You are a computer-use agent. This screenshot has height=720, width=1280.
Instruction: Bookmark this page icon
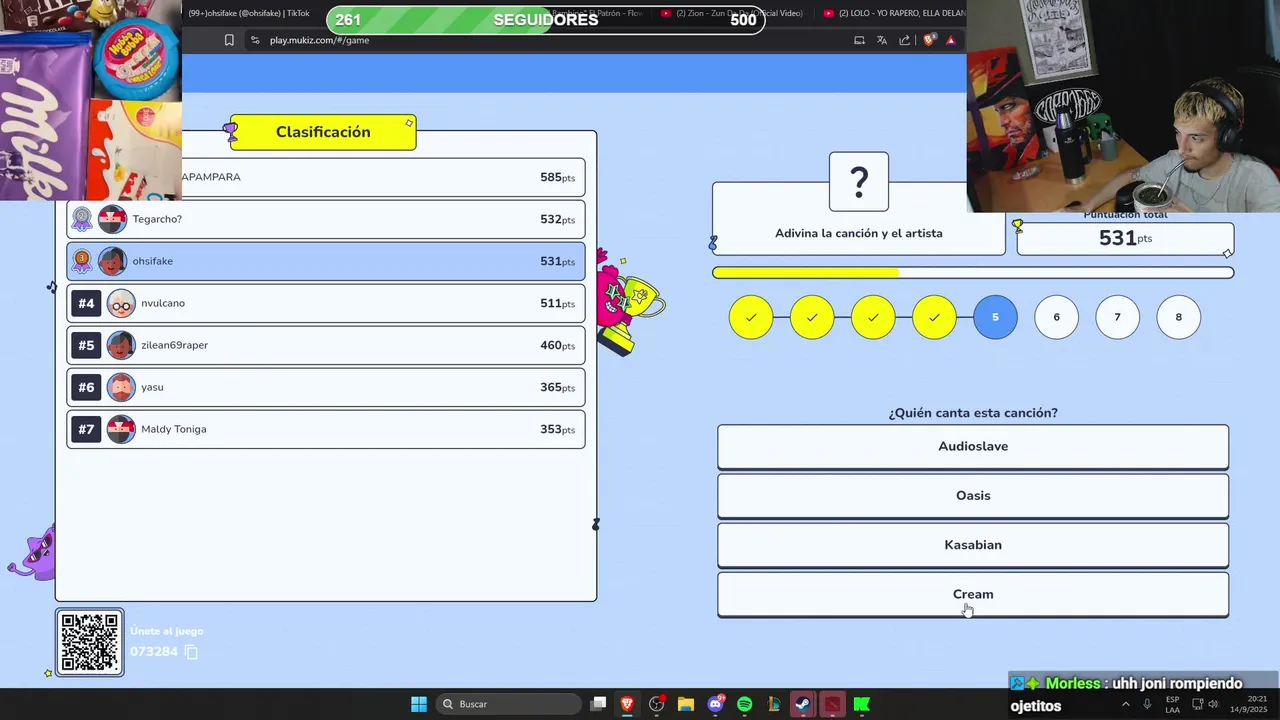coord(229,40)
